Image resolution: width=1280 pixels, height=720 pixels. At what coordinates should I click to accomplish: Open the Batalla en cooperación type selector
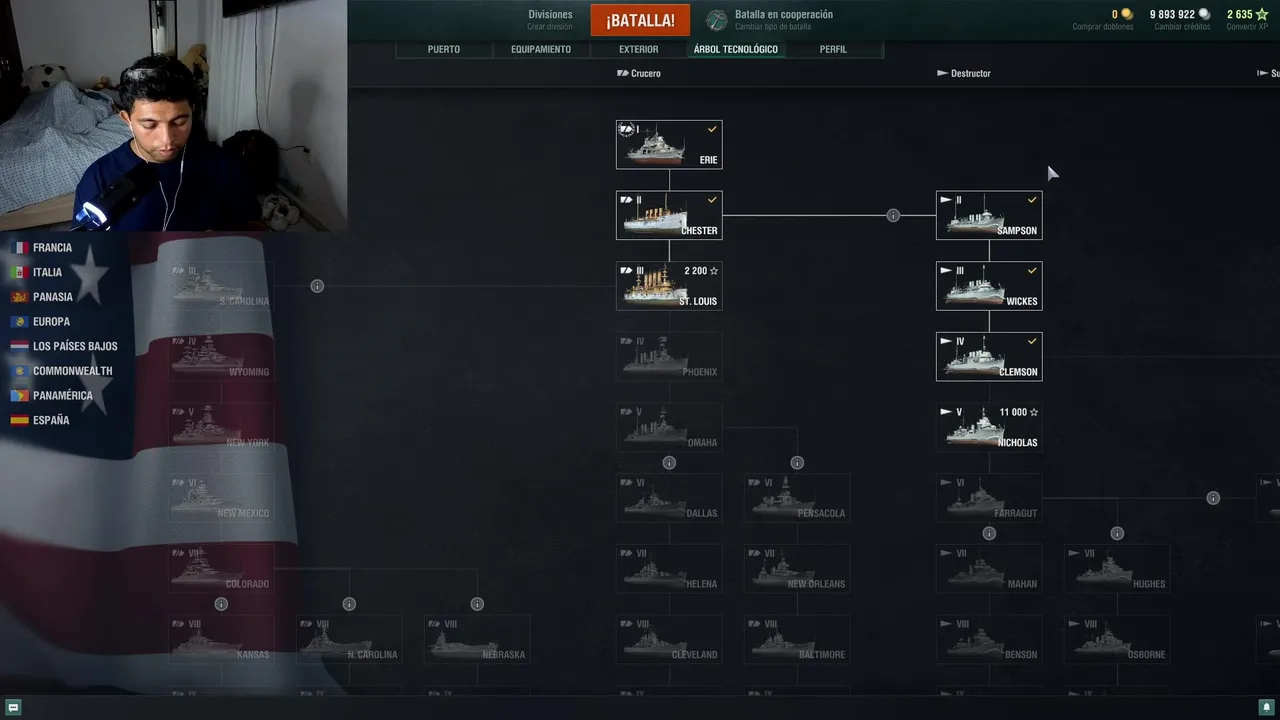click(x=783, y=20)
